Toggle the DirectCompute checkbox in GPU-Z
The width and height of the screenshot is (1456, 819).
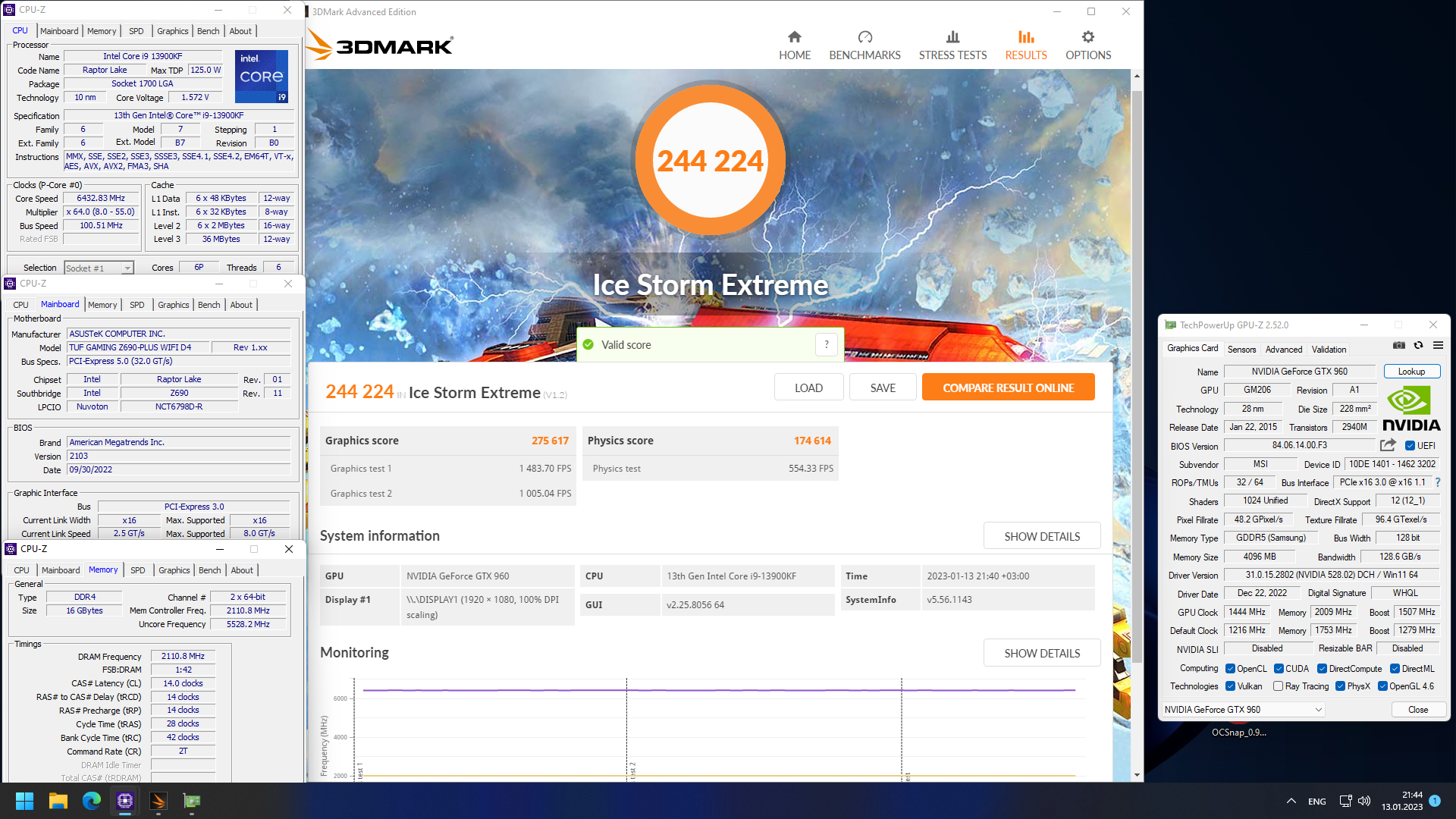[1322, 669]
